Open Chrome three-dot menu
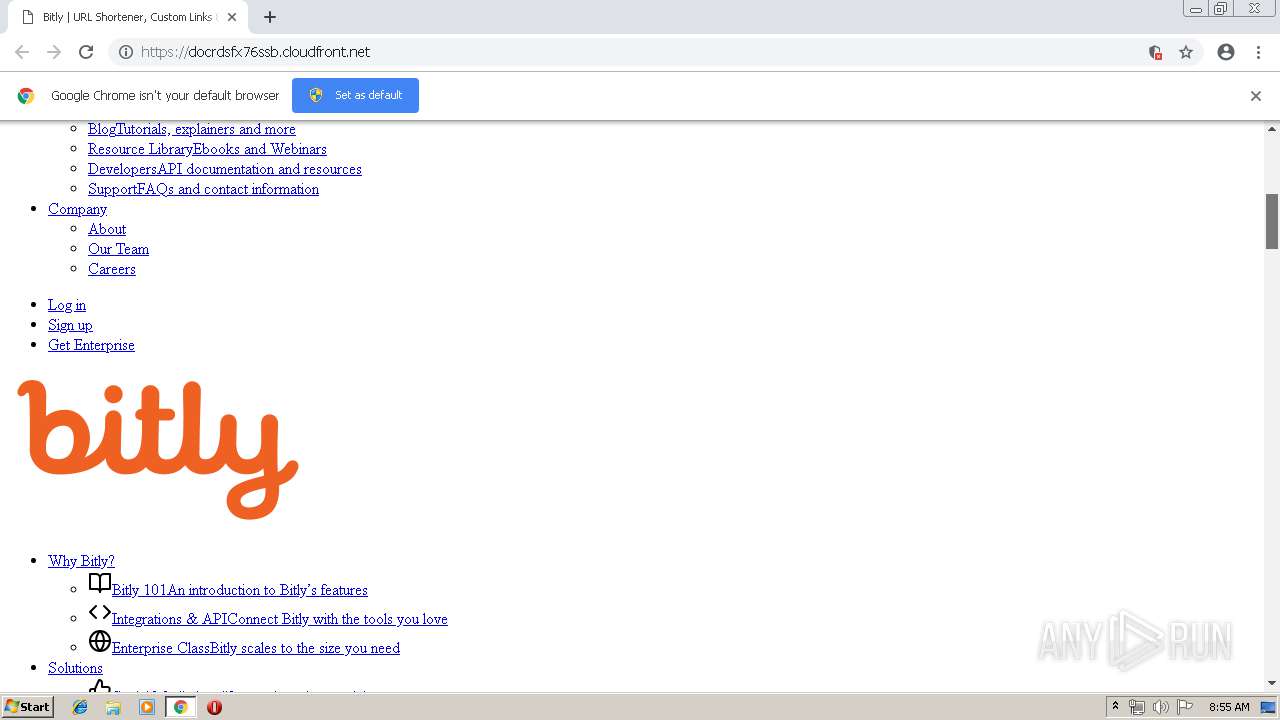Screen dimensions: 1280x720 click(x=1258, y=52)
